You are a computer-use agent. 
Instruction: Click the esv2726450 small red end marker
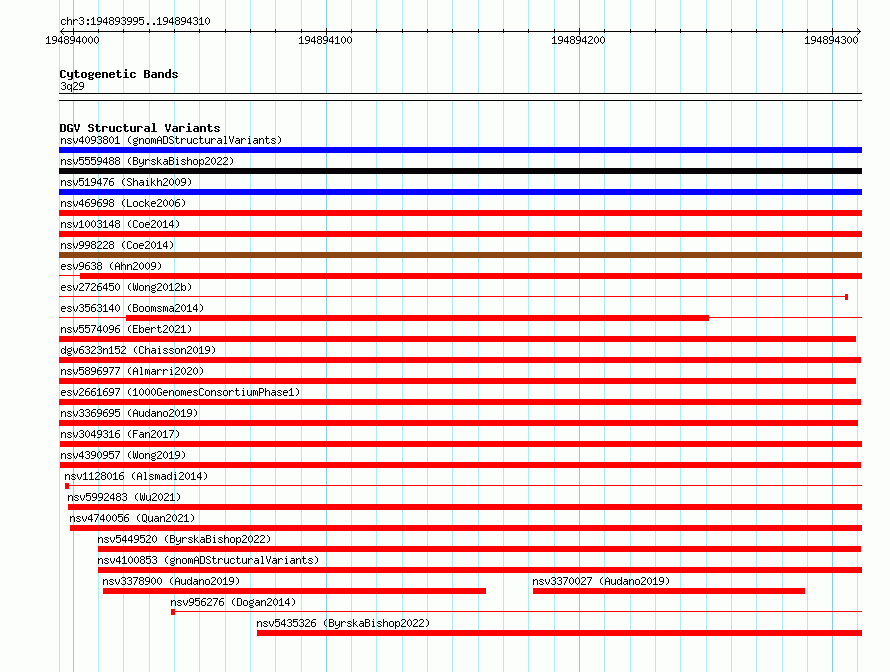pos(846,297)
